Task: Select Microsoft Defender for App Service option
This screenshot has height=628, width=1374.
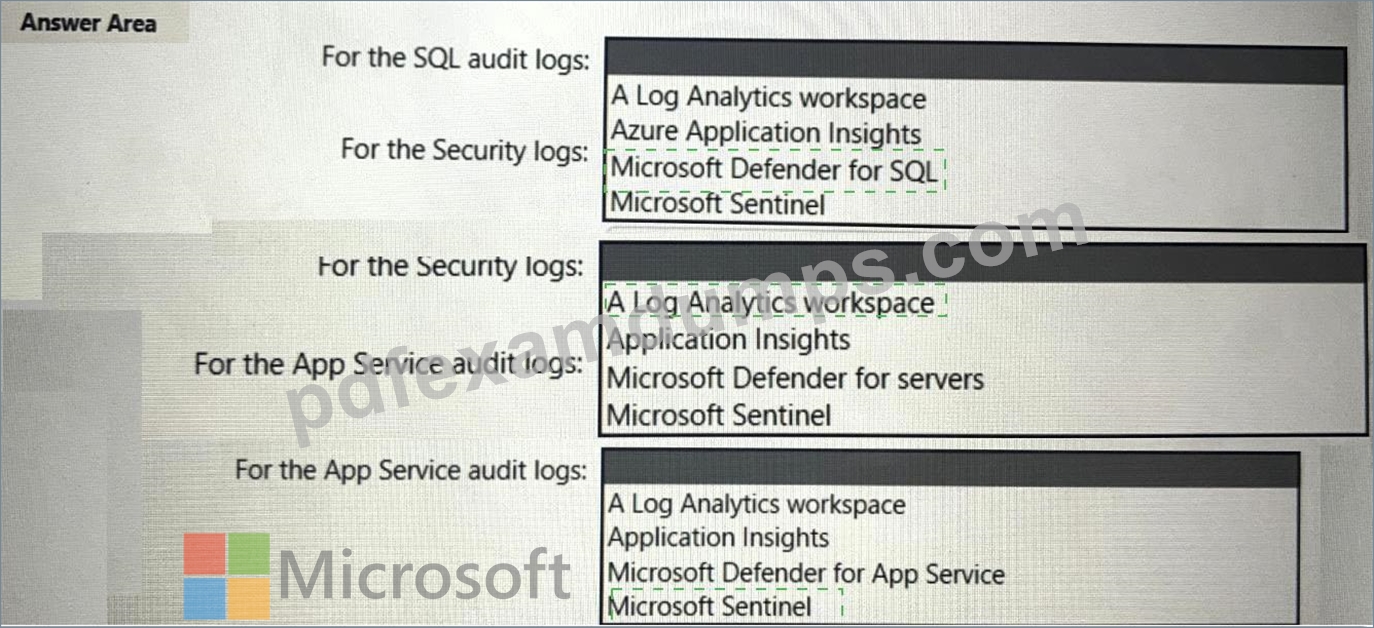Action: [x=806, y=573]
